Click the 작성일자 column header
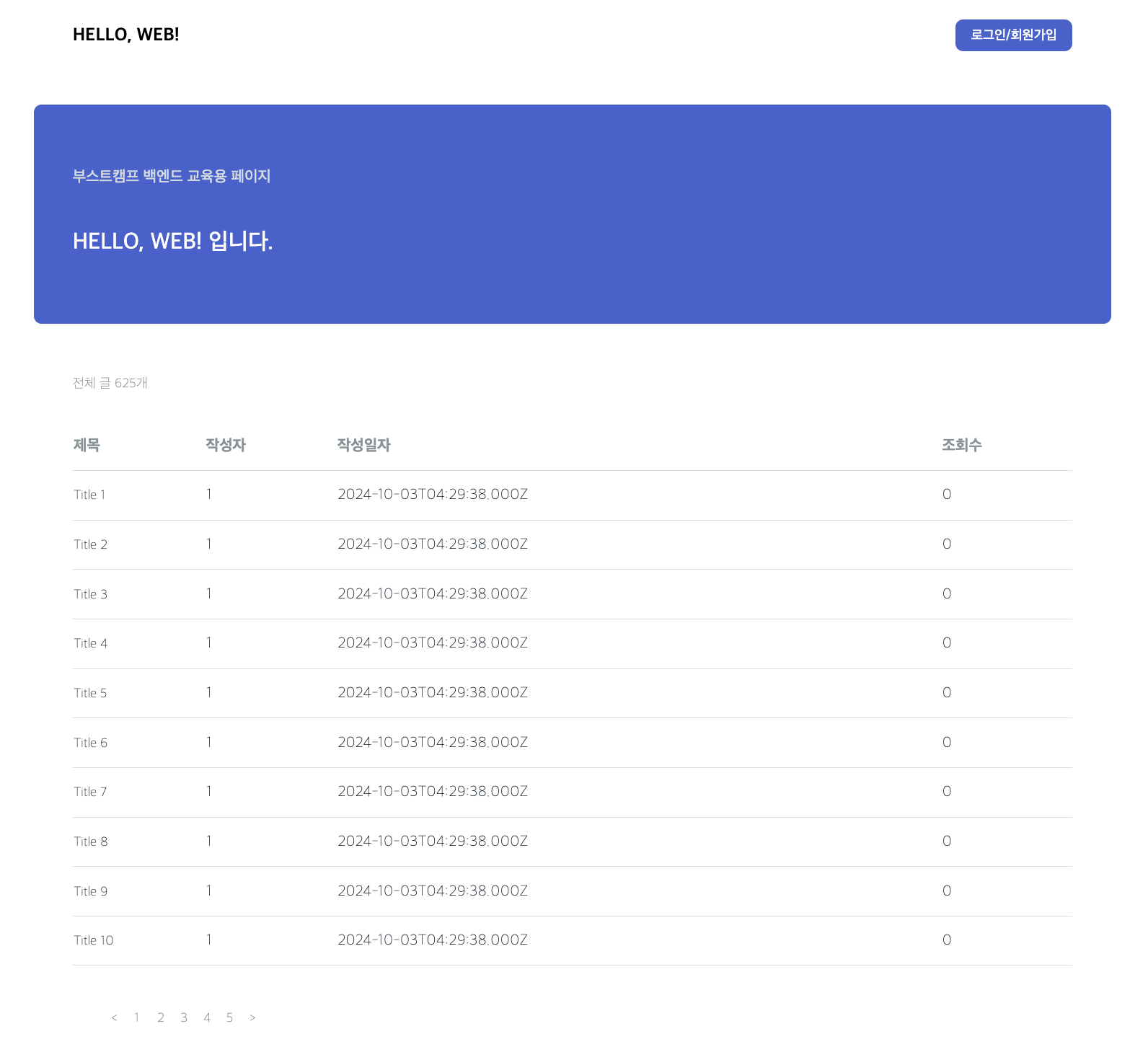This screenshot has width=1148, height=1047. [x=364, y=445]
